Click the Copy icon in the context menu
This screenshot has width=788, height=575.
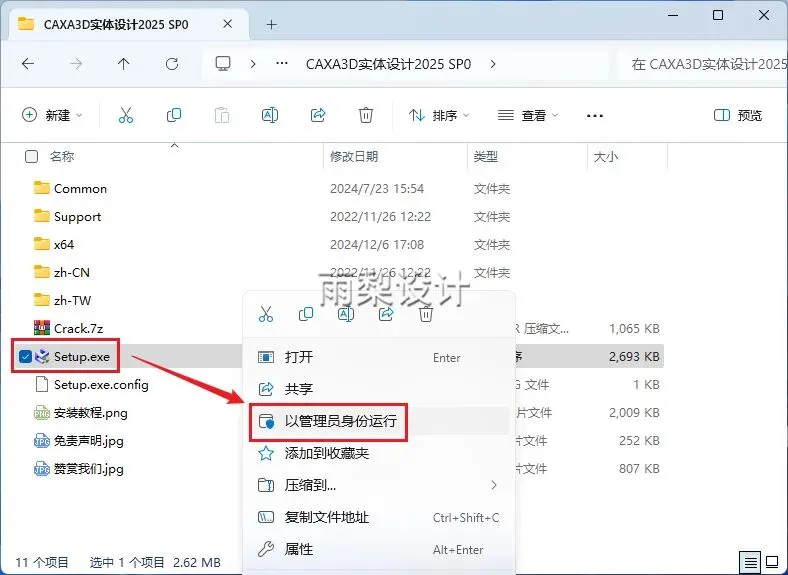click(306, 314)
